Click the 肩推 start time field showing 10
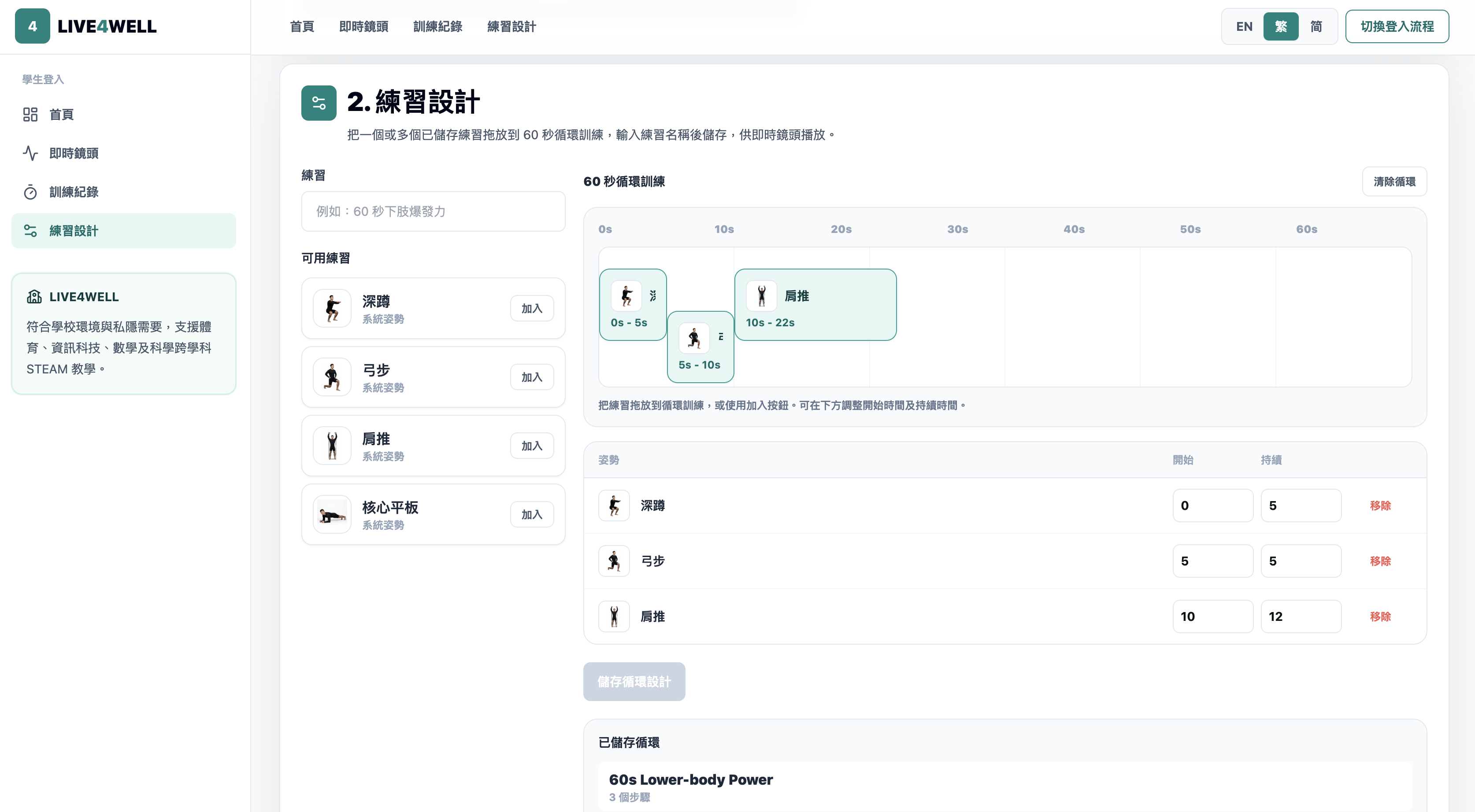 tap(1213, 617)
